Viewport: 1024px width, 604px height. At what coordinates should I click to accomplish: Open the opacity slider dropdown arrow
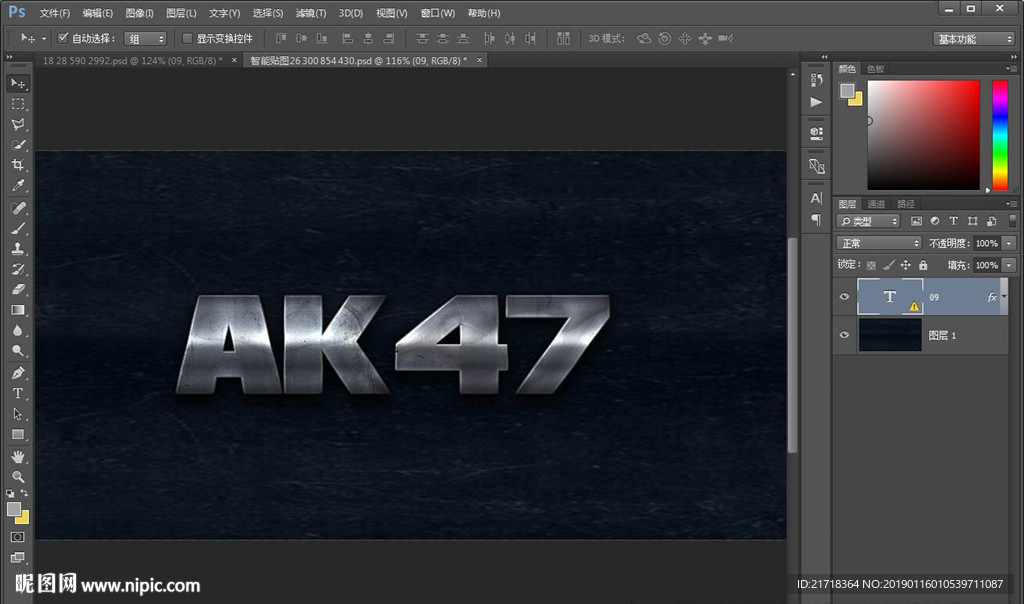tap(1009, 243)
